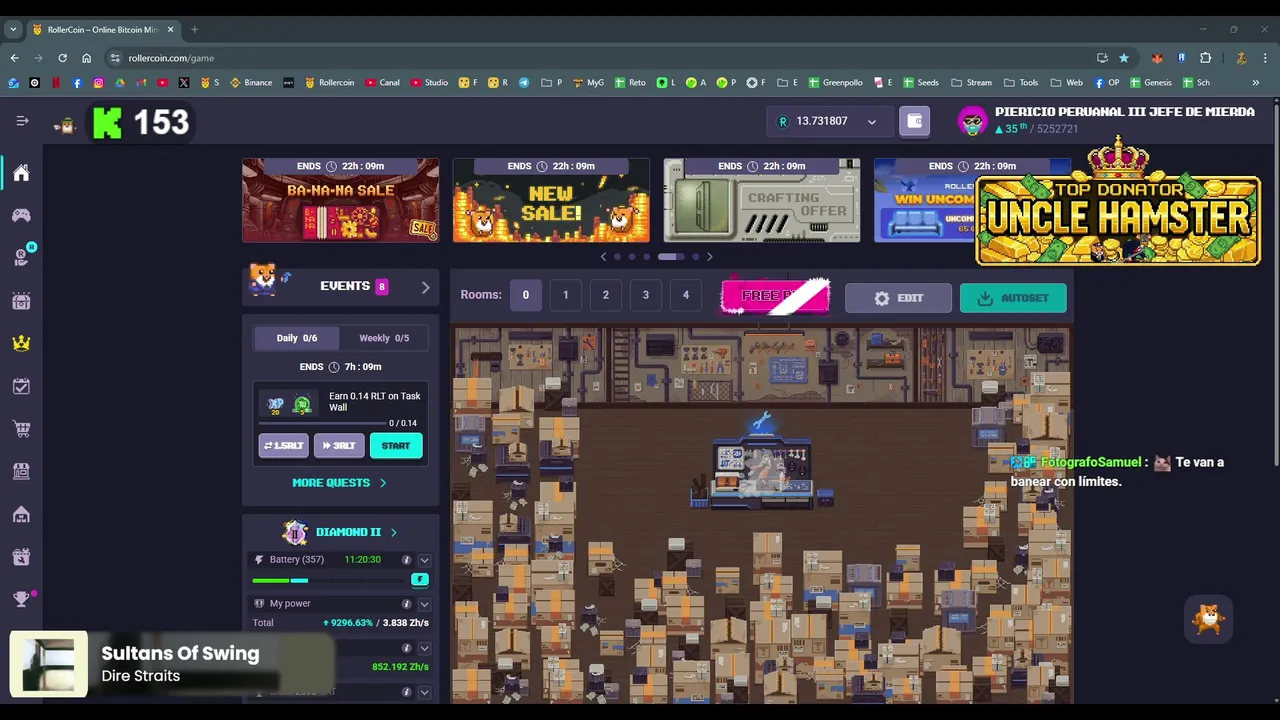The width and height of the screenshot is (1280, 720).
Task: Select room 2
Action: point(605,295)
